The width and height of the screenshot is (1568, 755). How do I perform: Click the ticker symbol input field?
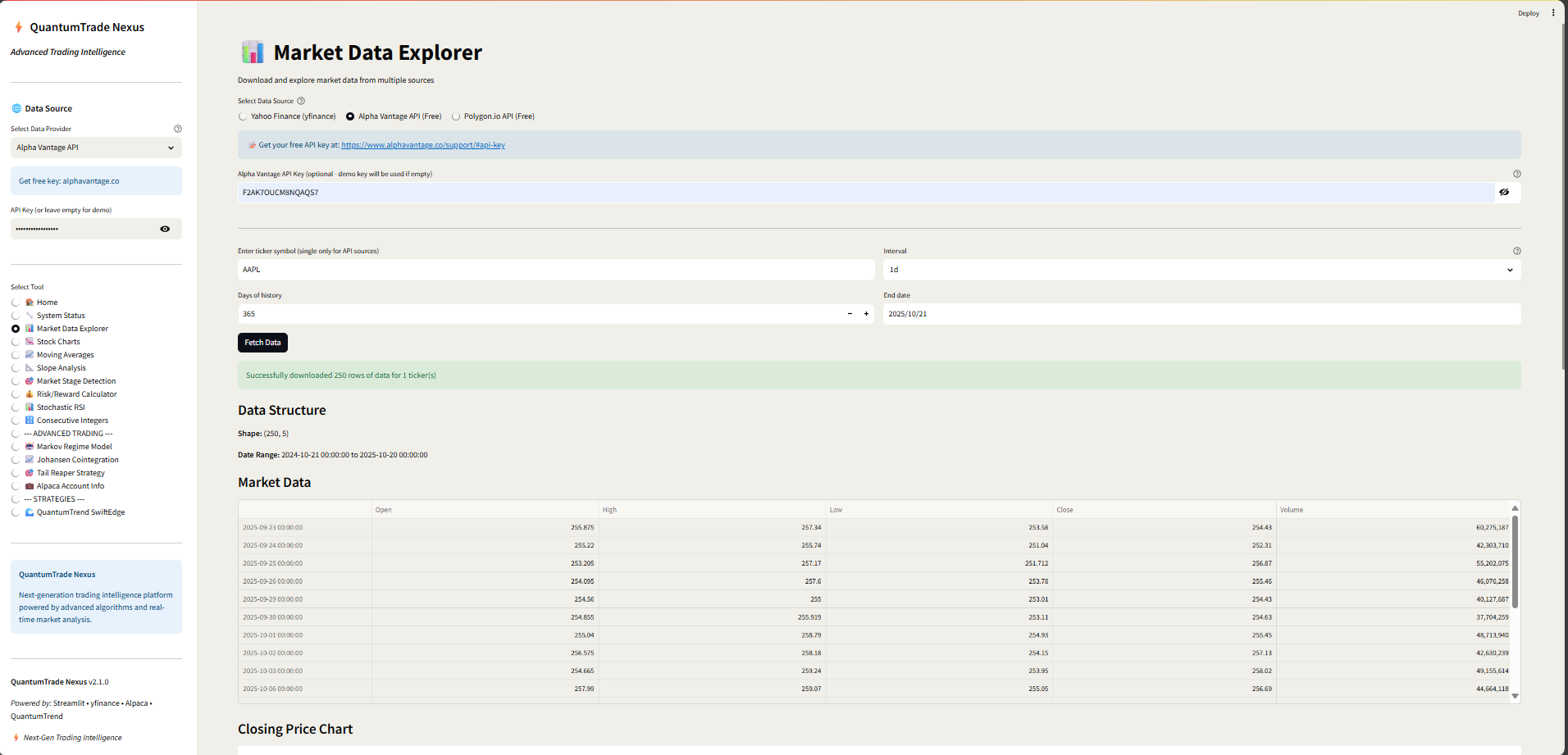point(556,270)
